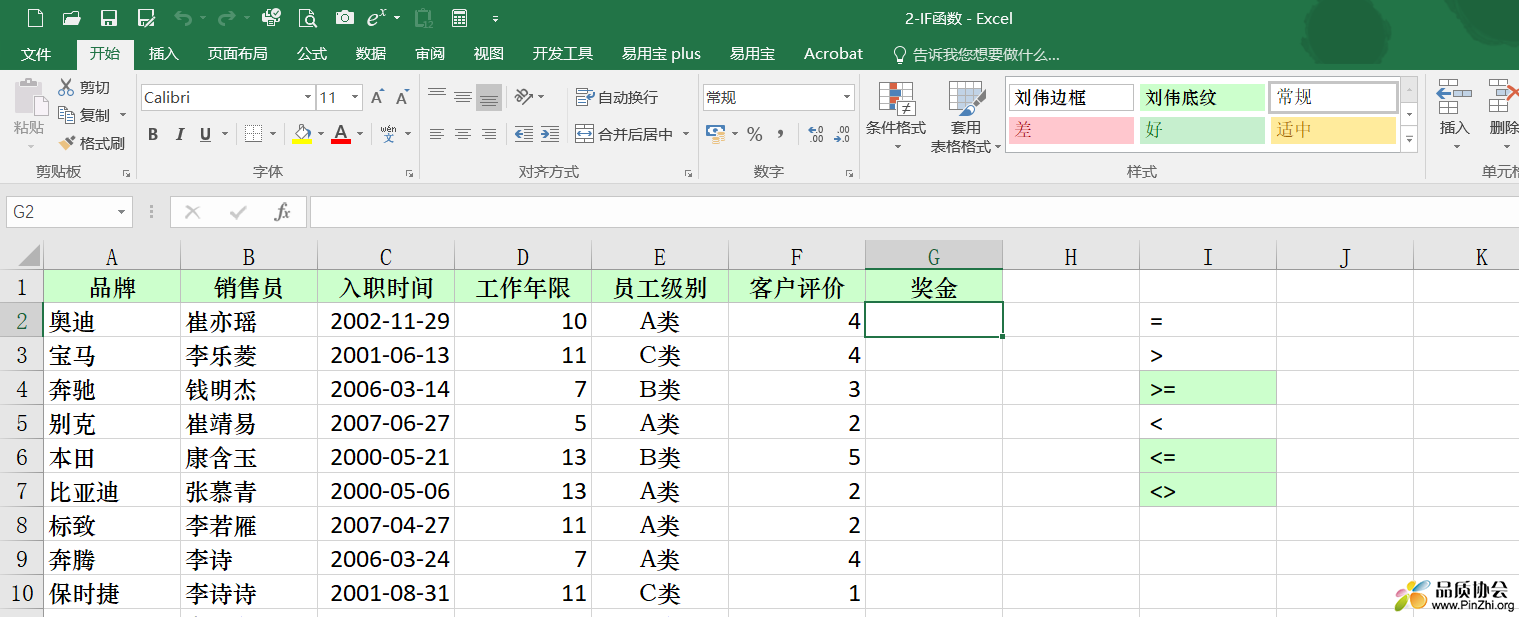Cut selection with 剪切
Image resolution: width=1519 pixels, height=617 pixels.
coord(84,88)
